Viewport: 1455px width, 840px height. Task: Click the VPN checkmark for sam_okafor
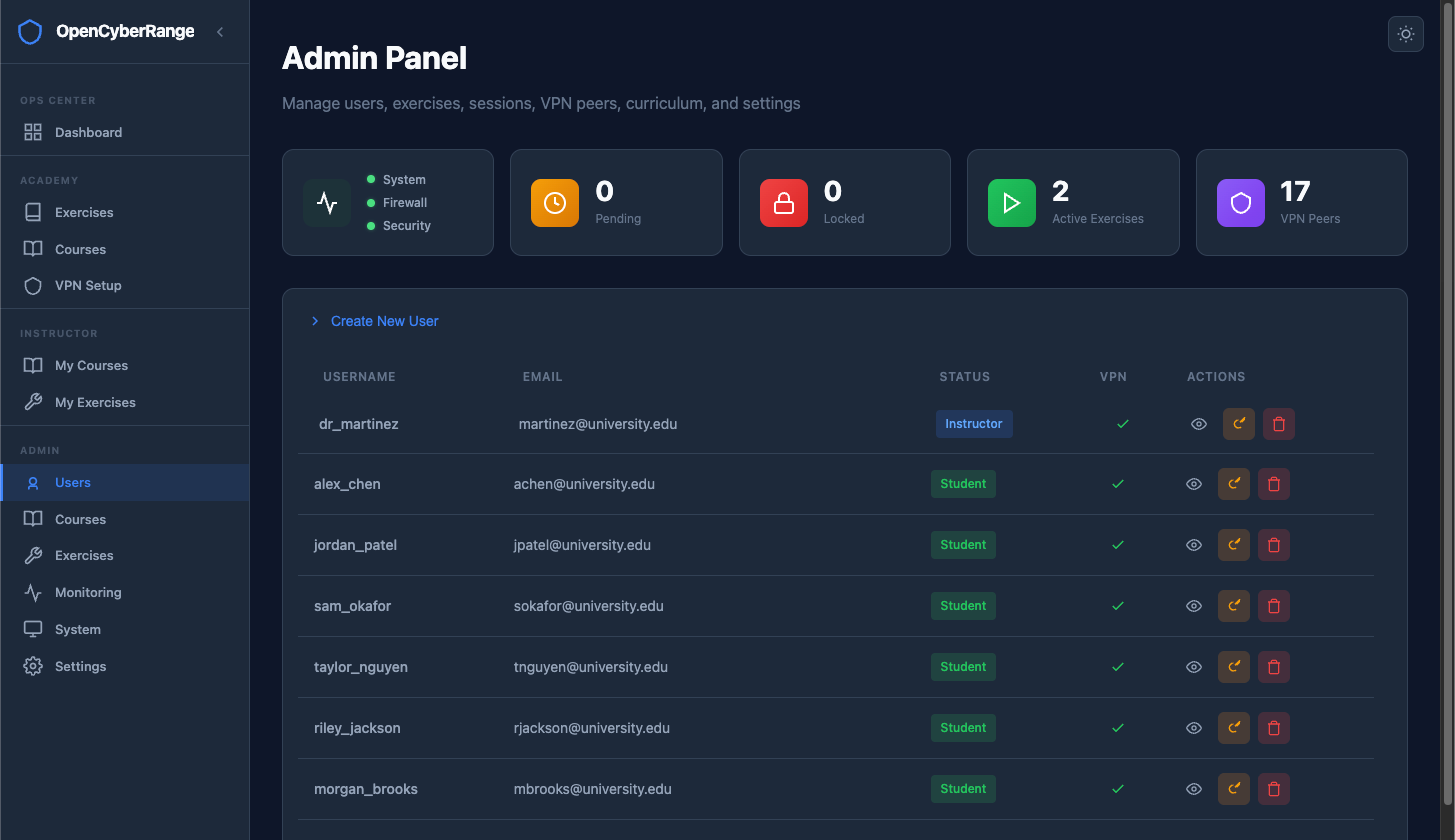[1118, 606]
